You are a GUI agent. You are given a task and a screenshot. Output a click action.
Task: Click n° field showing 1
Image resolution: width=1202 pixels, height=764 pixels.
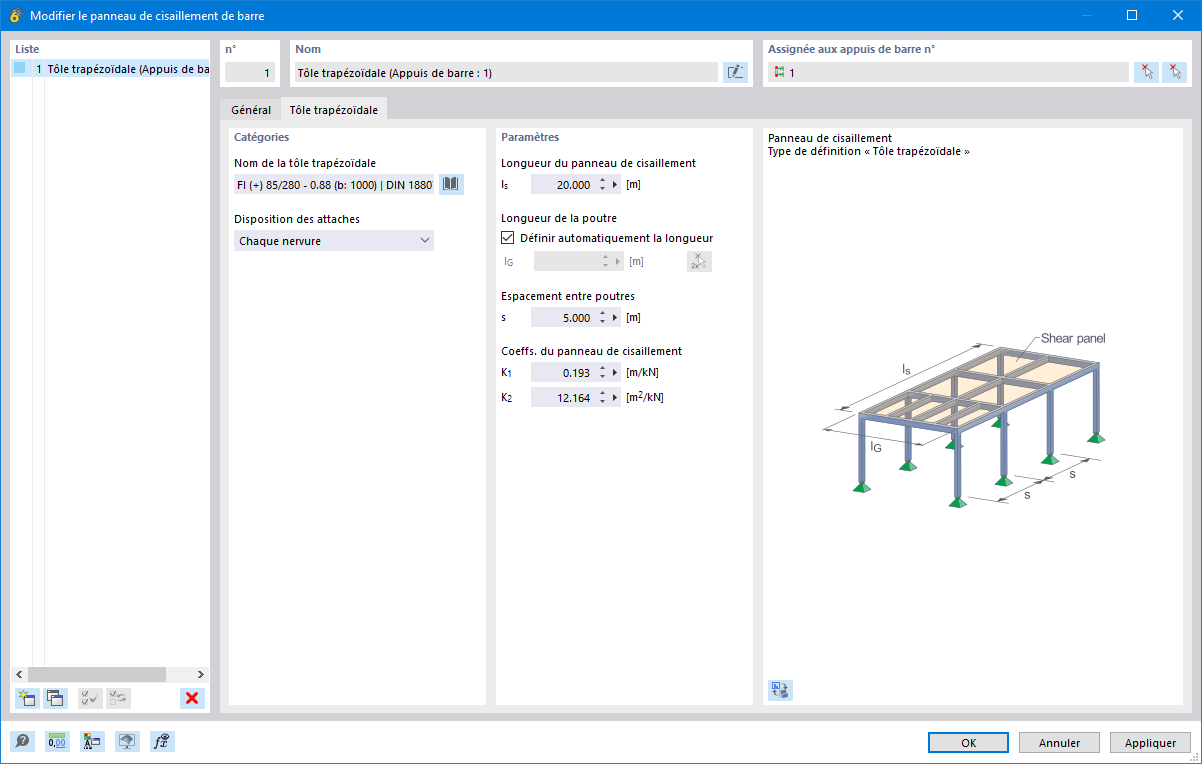coord(249,72)
